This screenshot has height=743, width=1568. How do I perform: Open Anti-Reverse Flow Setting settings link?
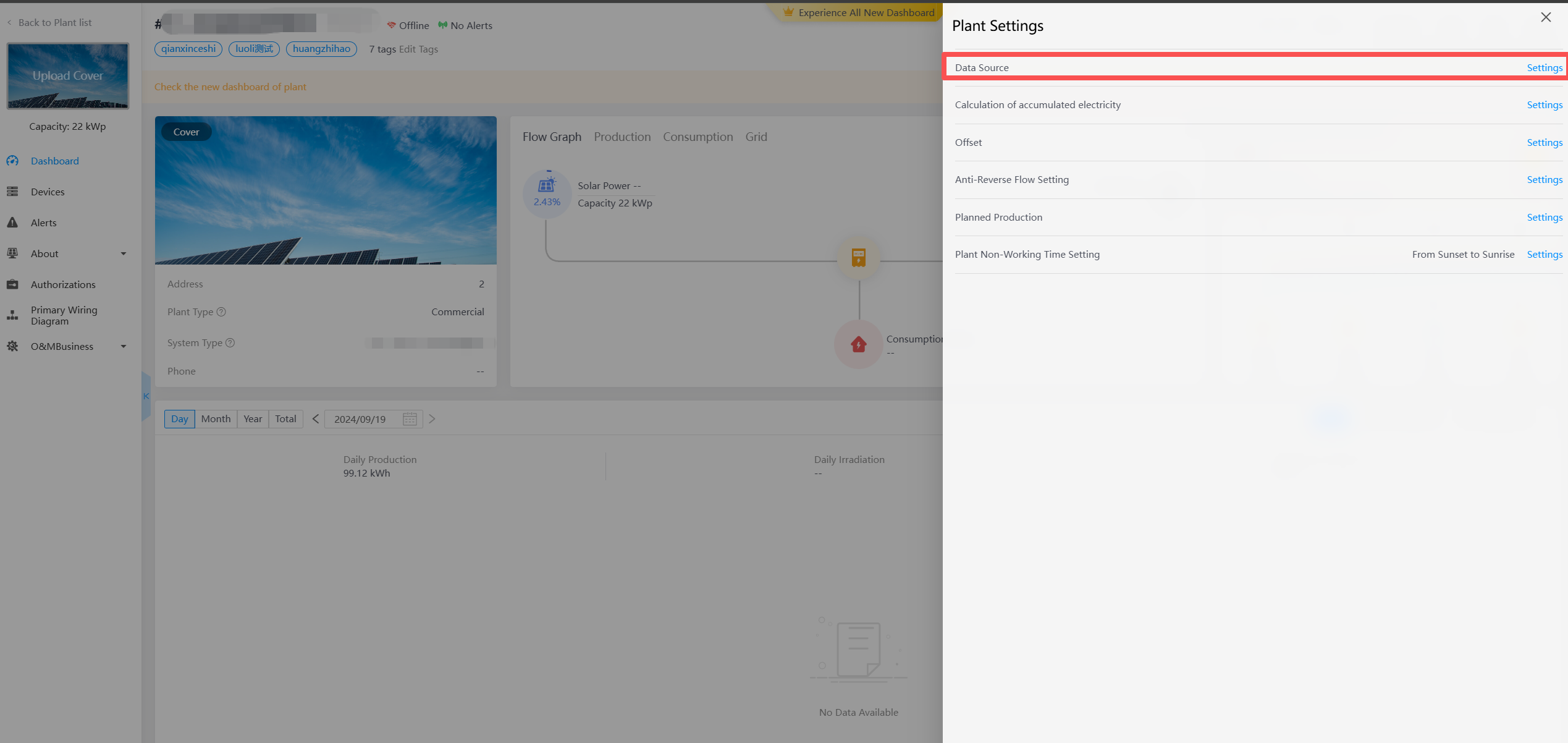click(x=1544, y=180)
